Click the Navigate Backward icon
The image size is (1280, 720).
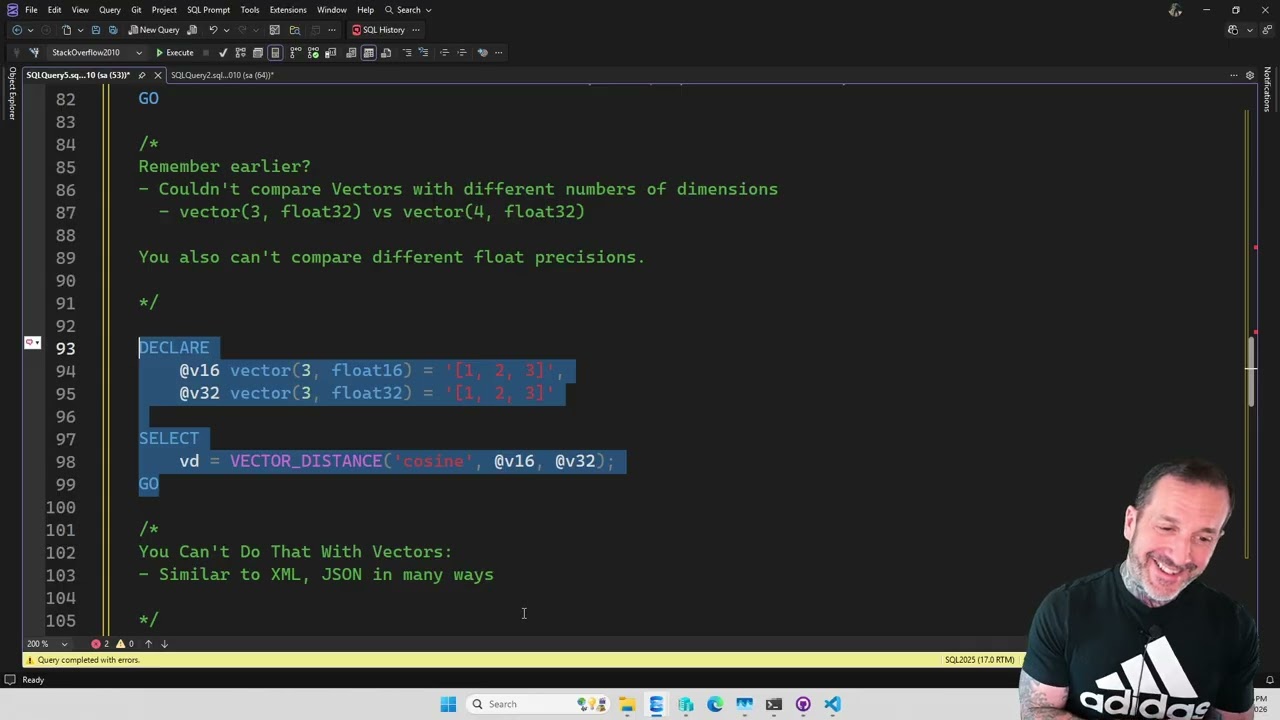17,30
